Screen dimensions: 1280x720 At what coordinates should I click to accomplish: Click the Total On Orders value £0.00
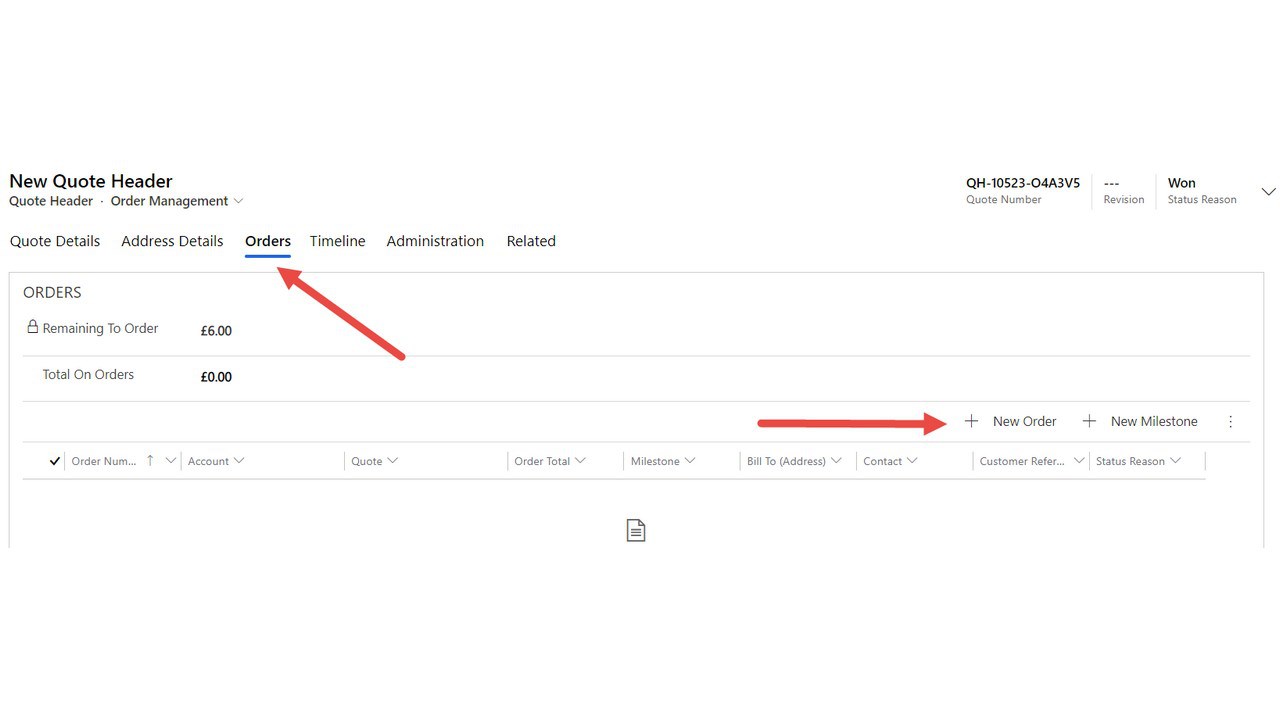tap(216, 377)
